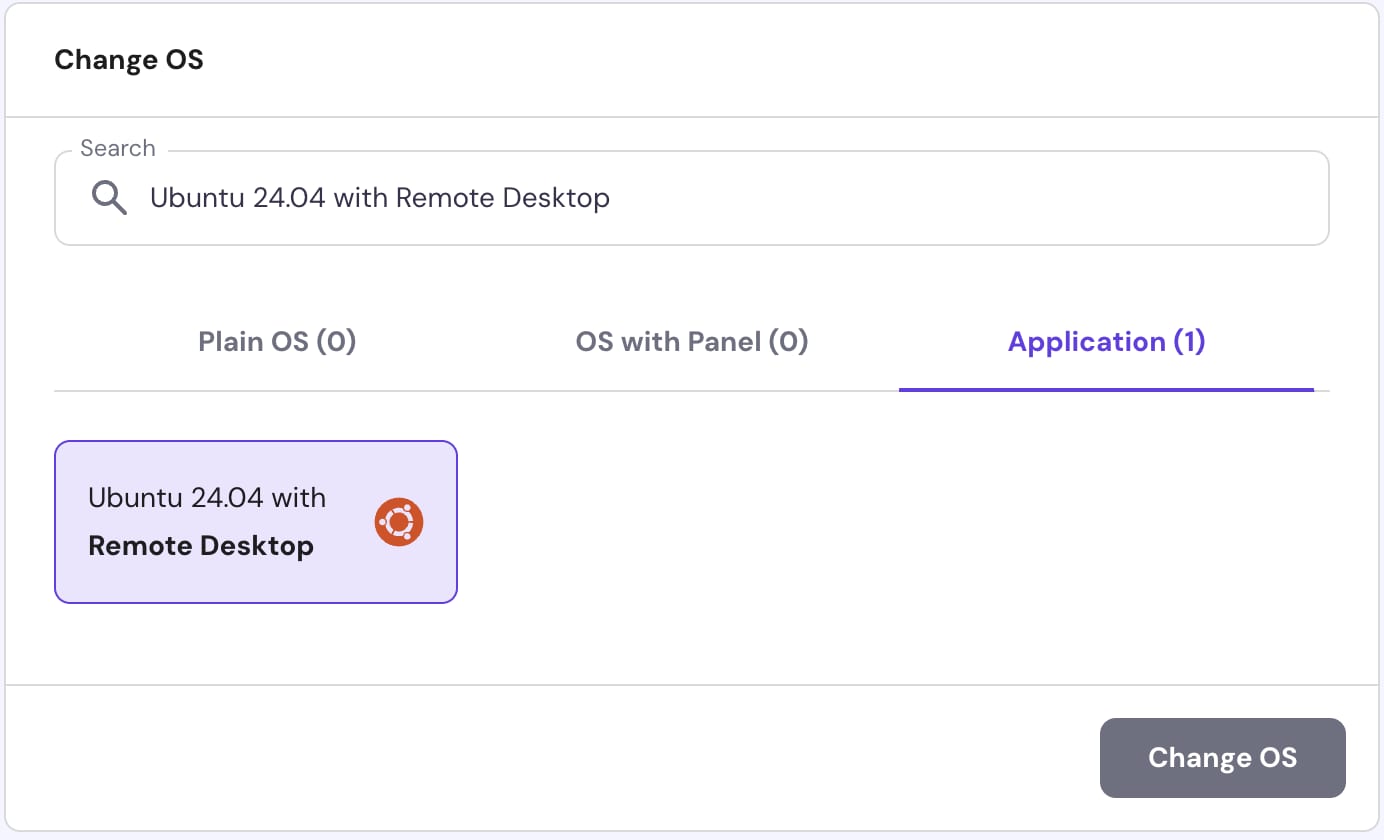Image resolution: width=1384 pixels, height=840 pixels.
Task: Click the Change OS dialog title
Action: point(129,59)
